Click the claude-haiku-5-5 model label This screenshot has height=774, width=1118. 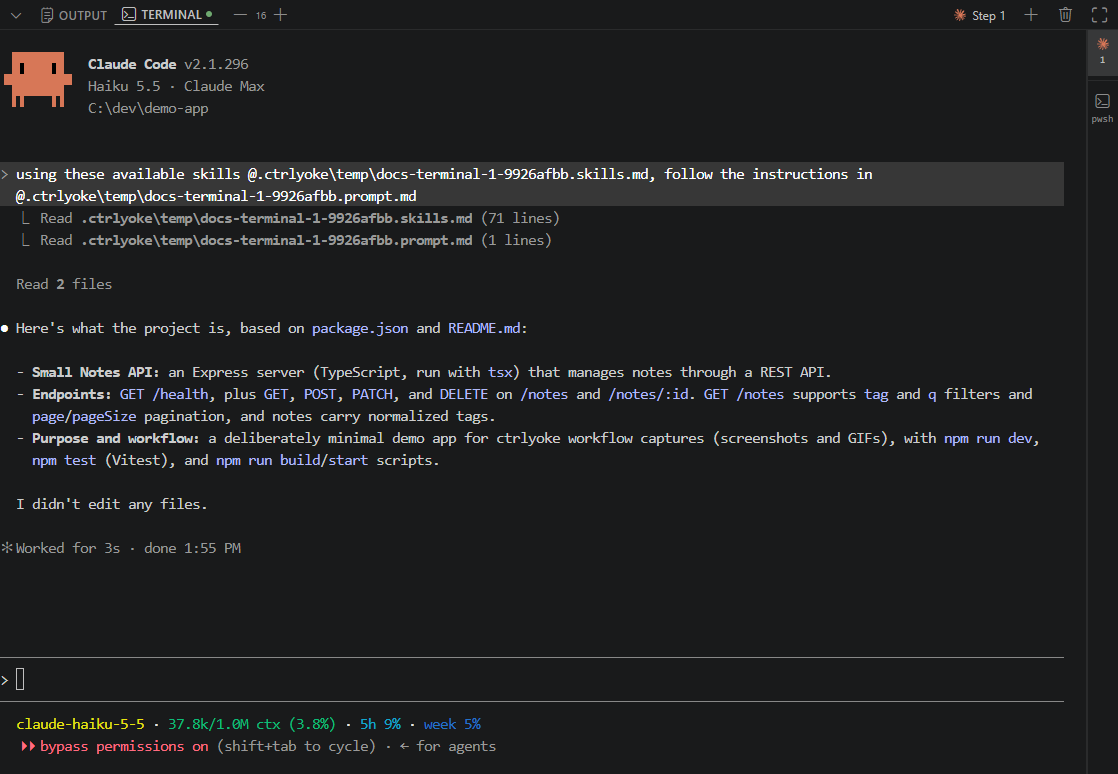tap(81, 724)
